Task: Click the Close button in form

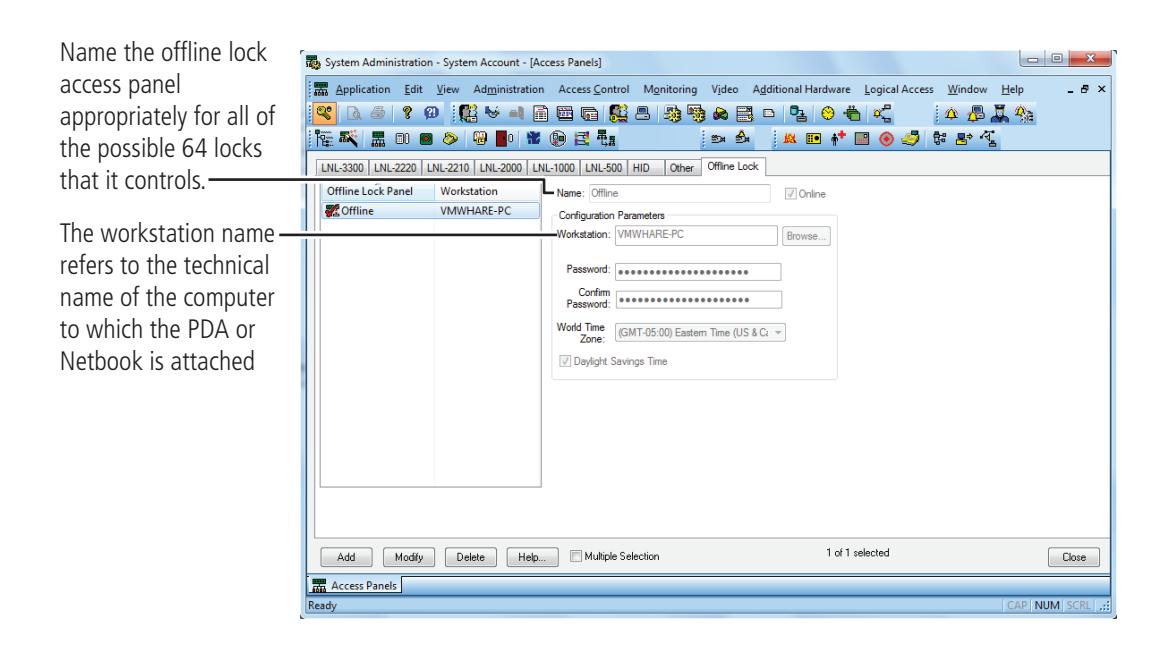Action: [1074, 557]
